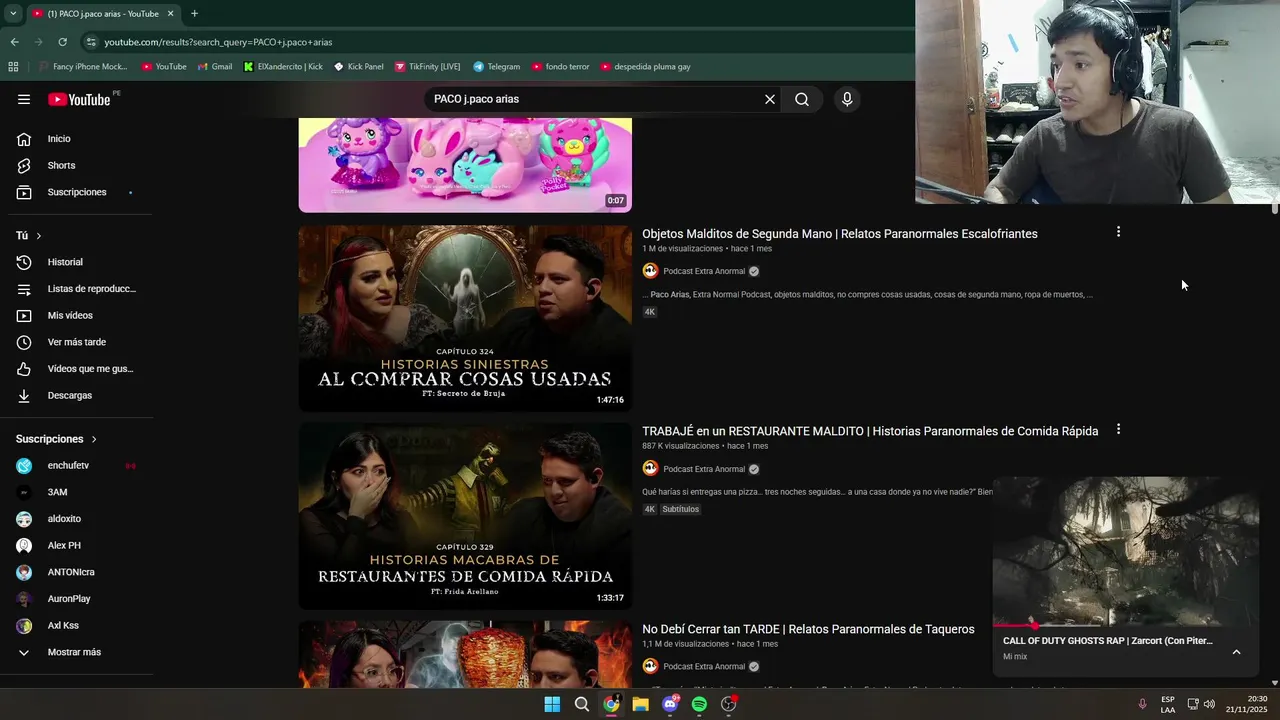Click the magnifier search button

click(x=802, y=99)
